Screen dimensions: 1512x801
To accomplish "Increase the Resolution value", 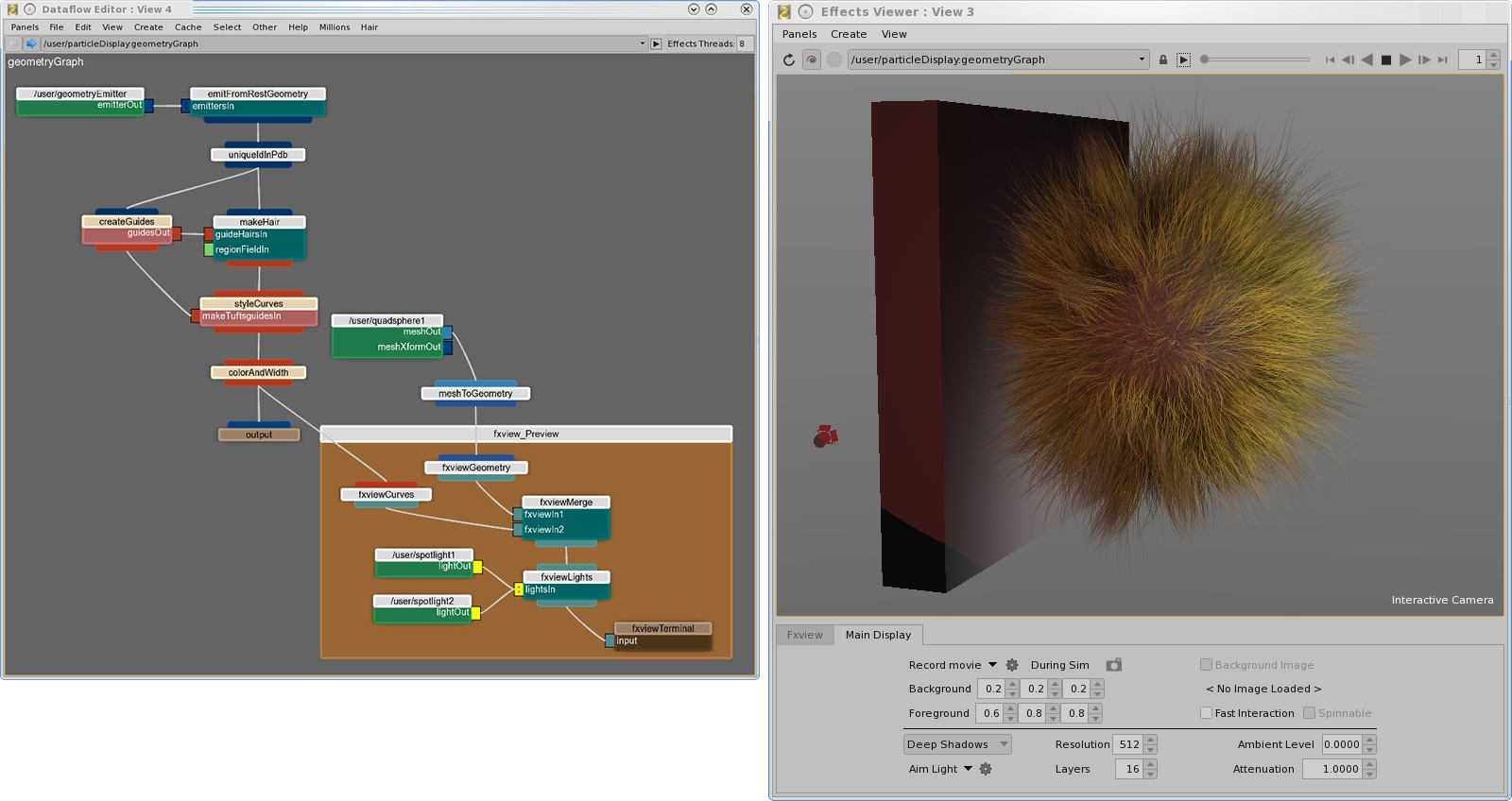I will [x=1150, y=740].
